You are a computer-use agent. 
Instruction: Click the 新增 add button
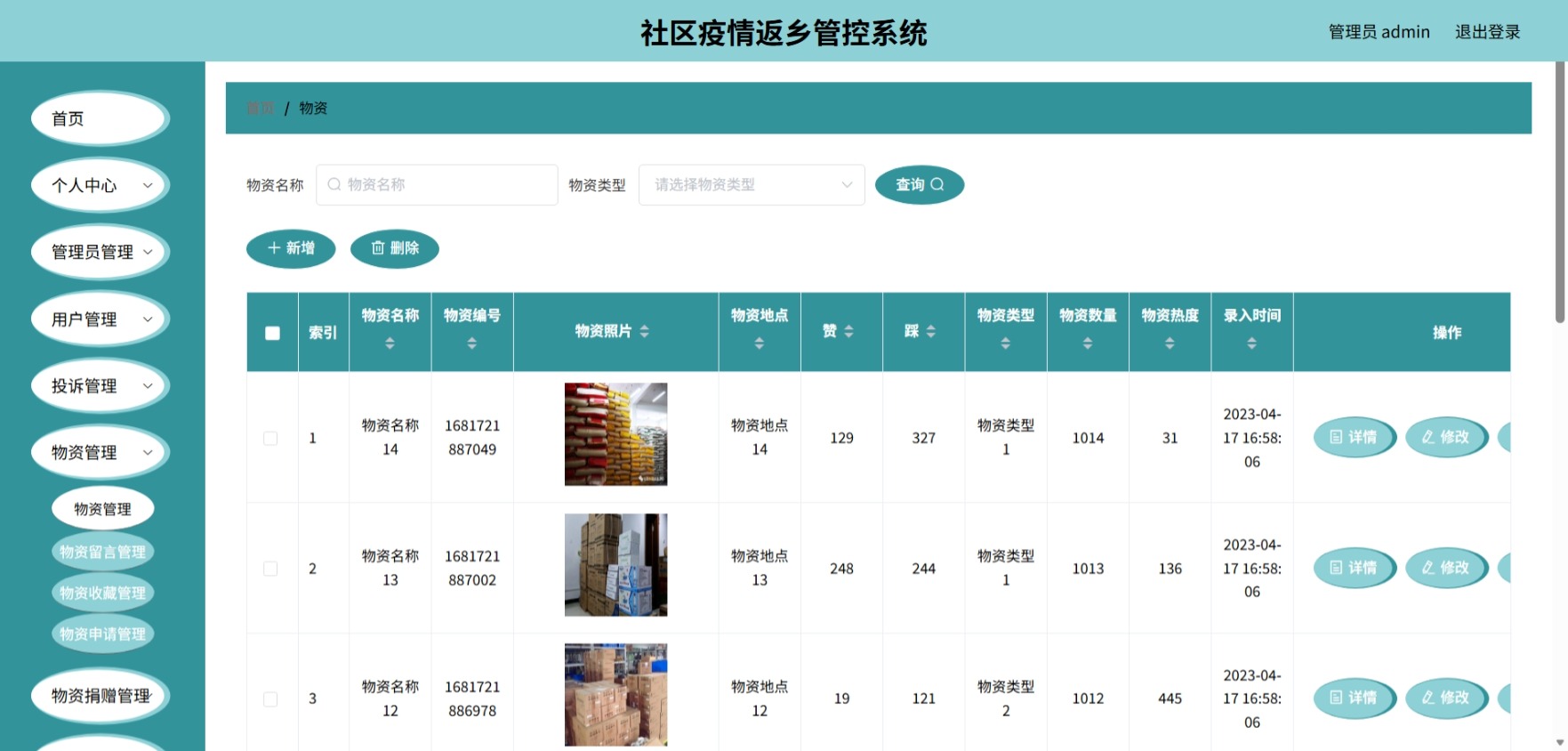pyautogui.click(x=291, y=248)
